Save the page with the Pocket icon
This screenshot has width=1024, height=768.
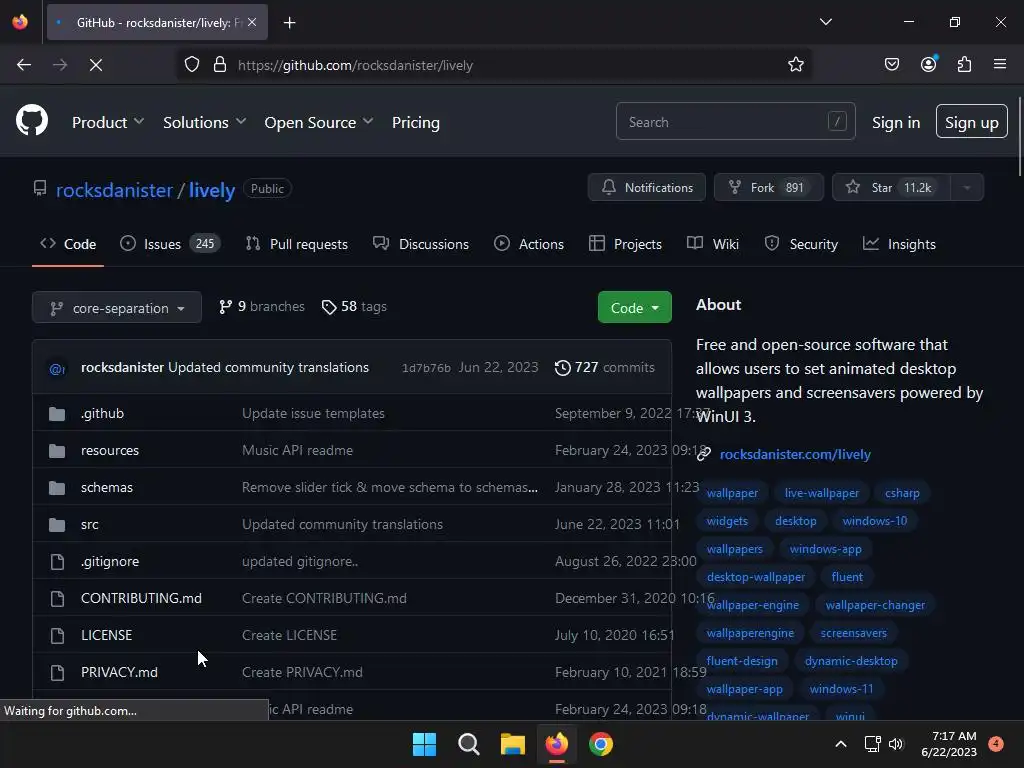891,64
